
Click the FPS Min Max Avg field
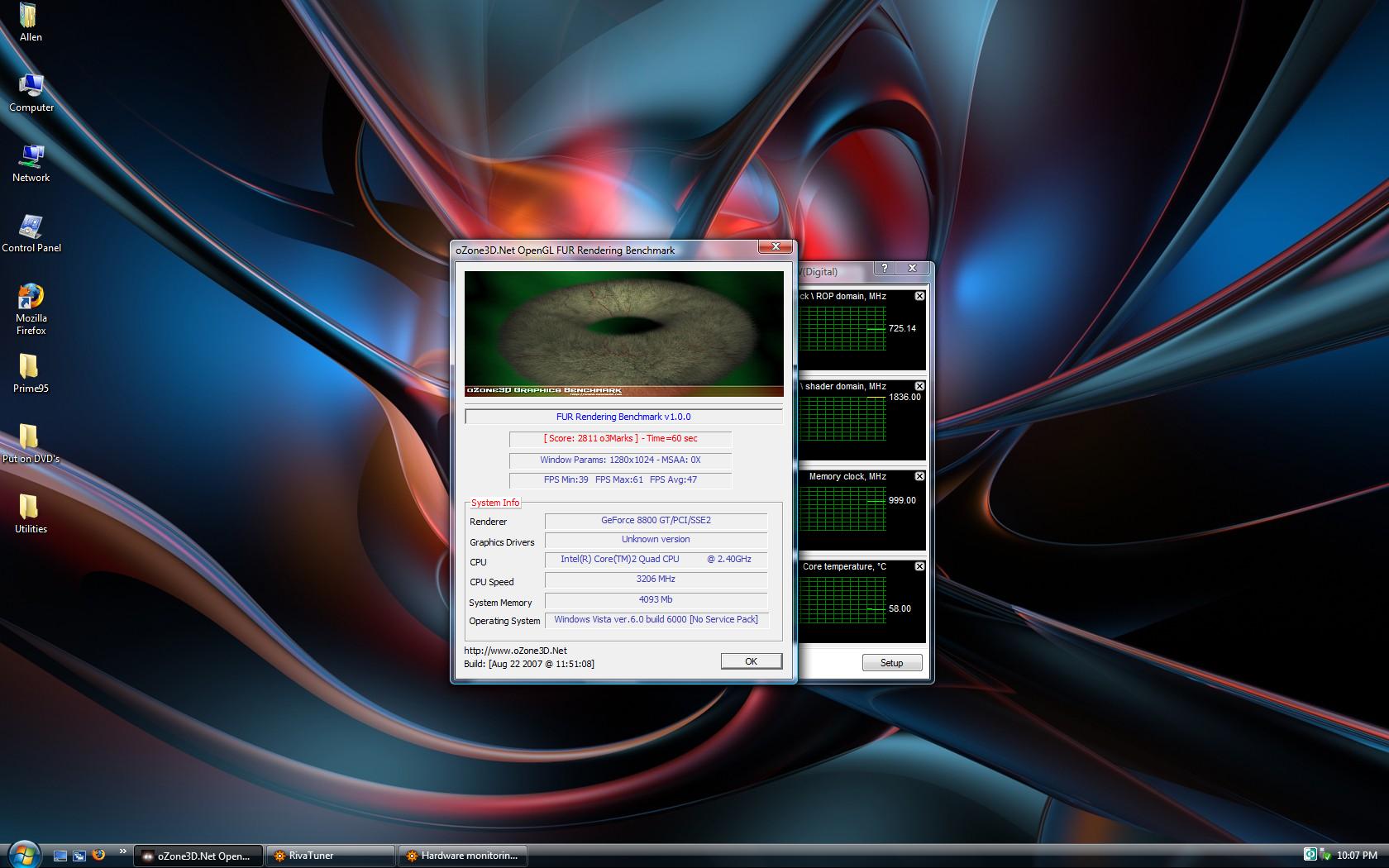pyautogui.click(x=620, y=480)
